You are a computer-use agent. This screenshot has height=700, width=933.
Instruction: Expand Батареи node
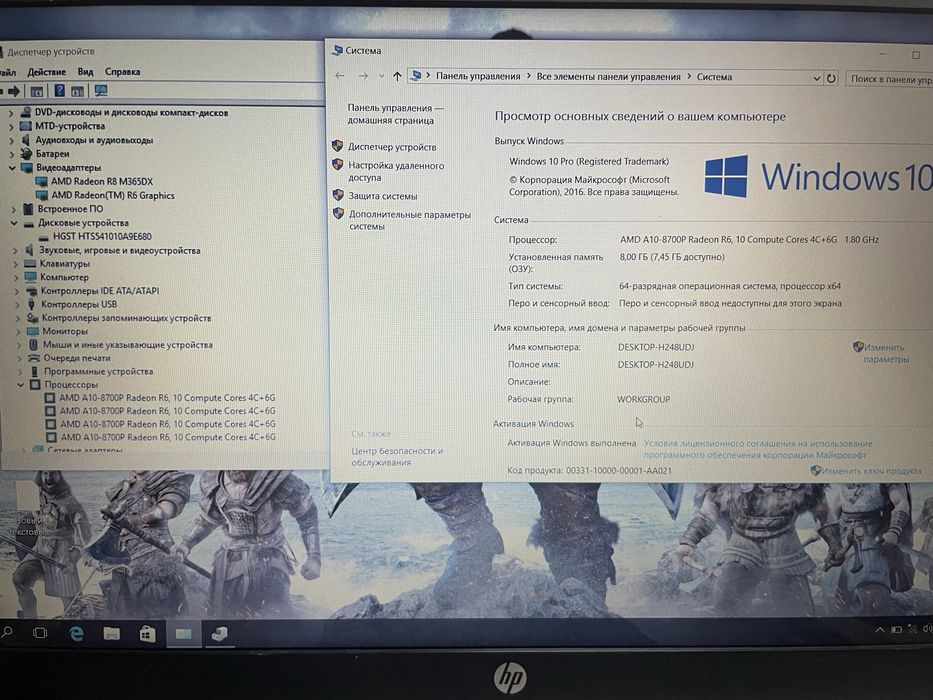pyautogui.click(x=11, y=154)
